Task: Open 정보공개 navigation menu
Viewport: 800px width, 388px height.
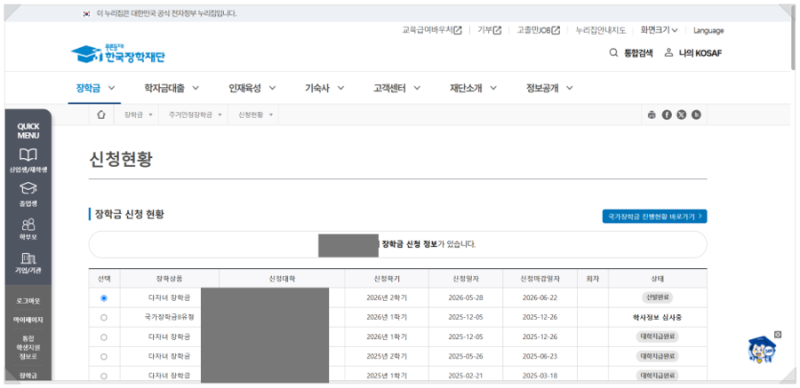Action: point(549,88)
